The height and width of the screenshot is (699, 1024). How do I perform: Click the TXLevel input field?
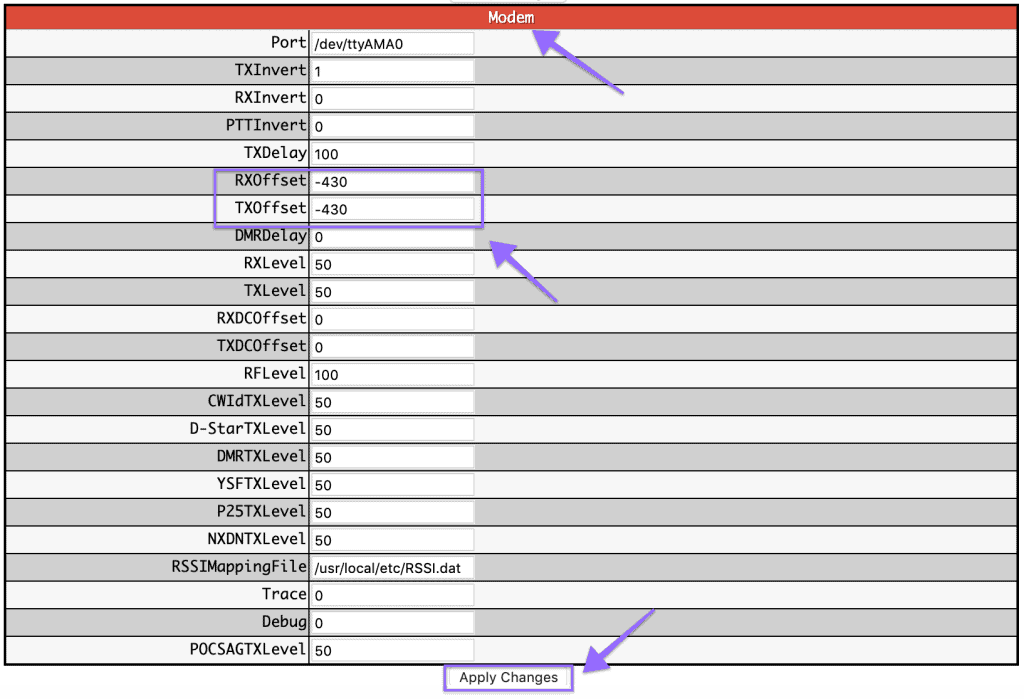tap(392, 292)
